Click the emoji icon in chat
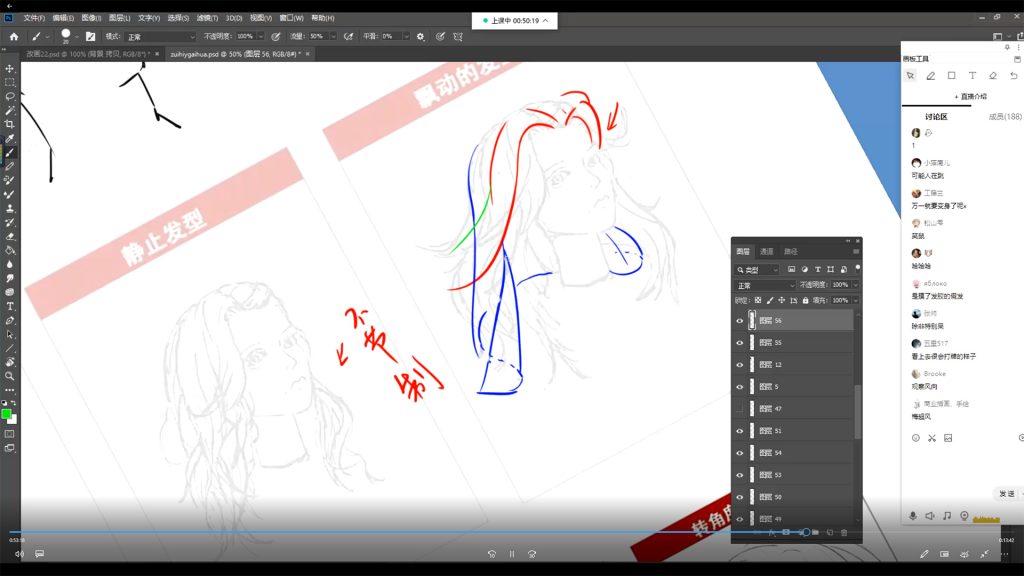 [x=915, y=438]
